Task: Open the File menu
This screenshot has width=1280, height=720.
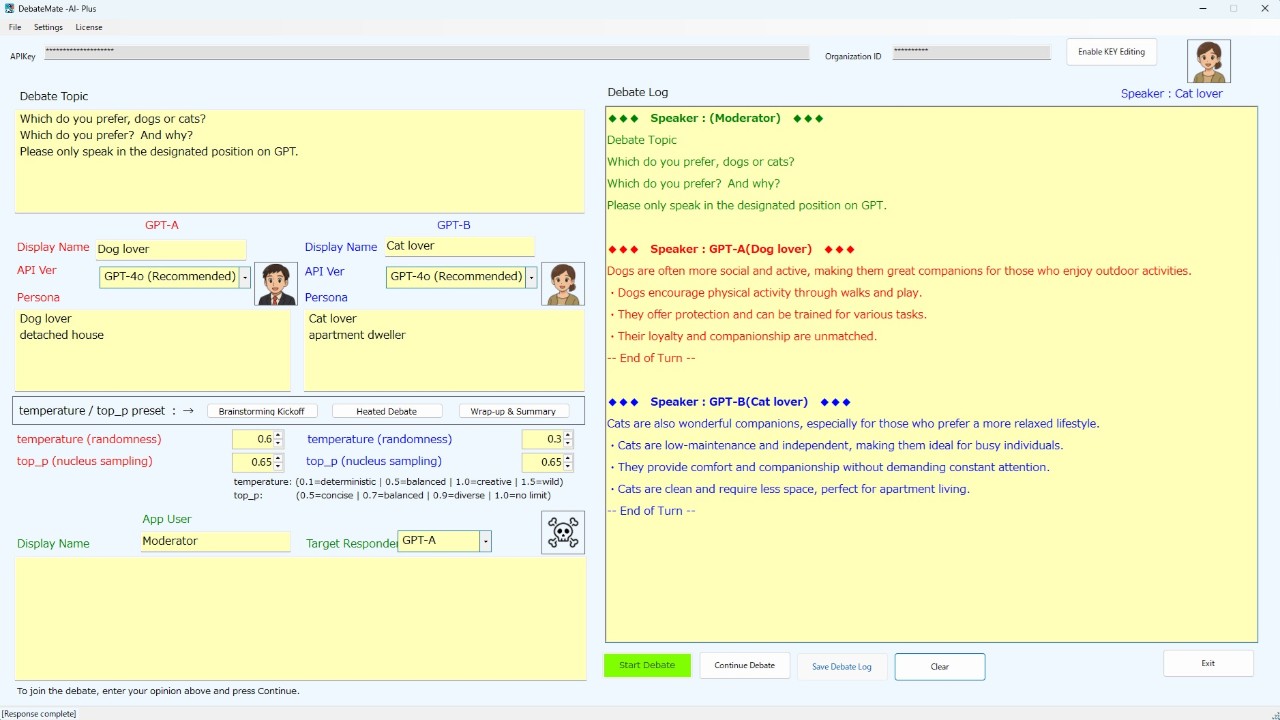Action: tap(15, 27)
